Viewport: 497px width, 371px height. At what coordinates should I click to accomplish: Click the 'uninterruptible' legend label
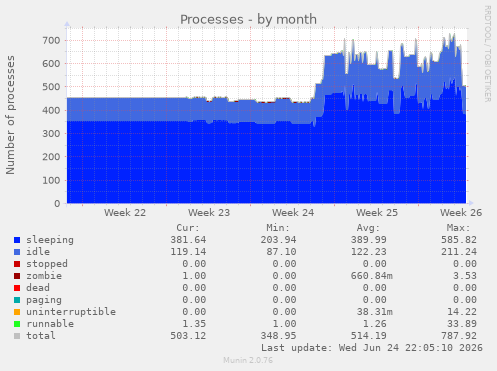(71, 312)
